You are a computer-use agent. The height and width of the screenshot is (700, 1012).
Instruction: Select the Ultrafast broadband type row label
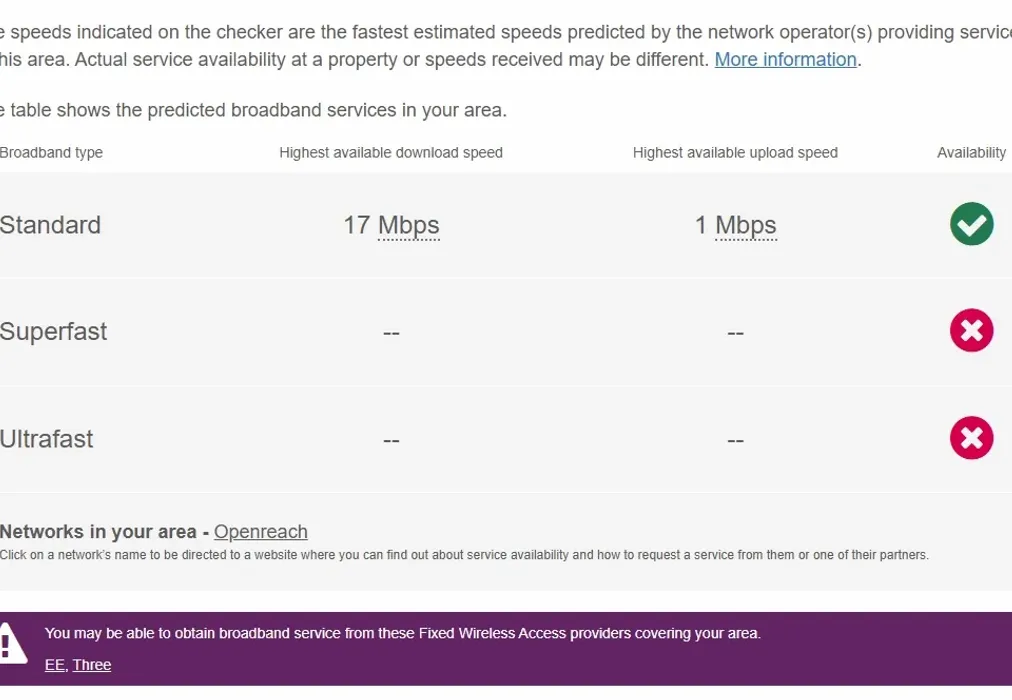click(47, 439)
